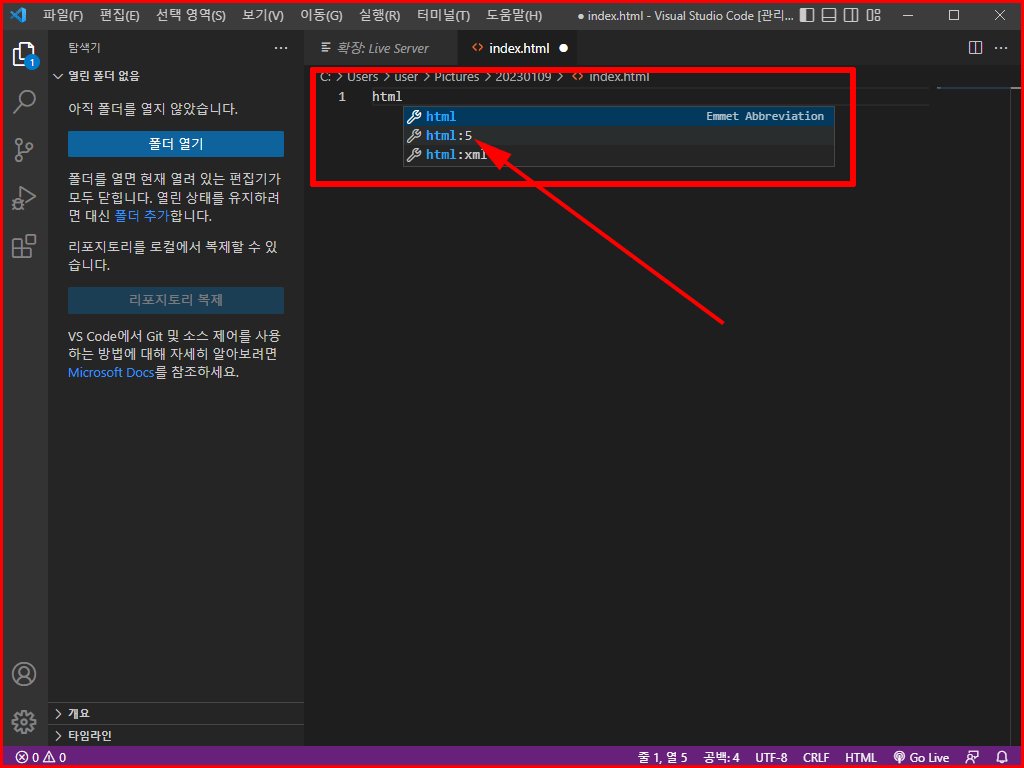This screenshot has width=1024, height=768.
Task: Open Run and Debug view icon
Action: [24, 198]
